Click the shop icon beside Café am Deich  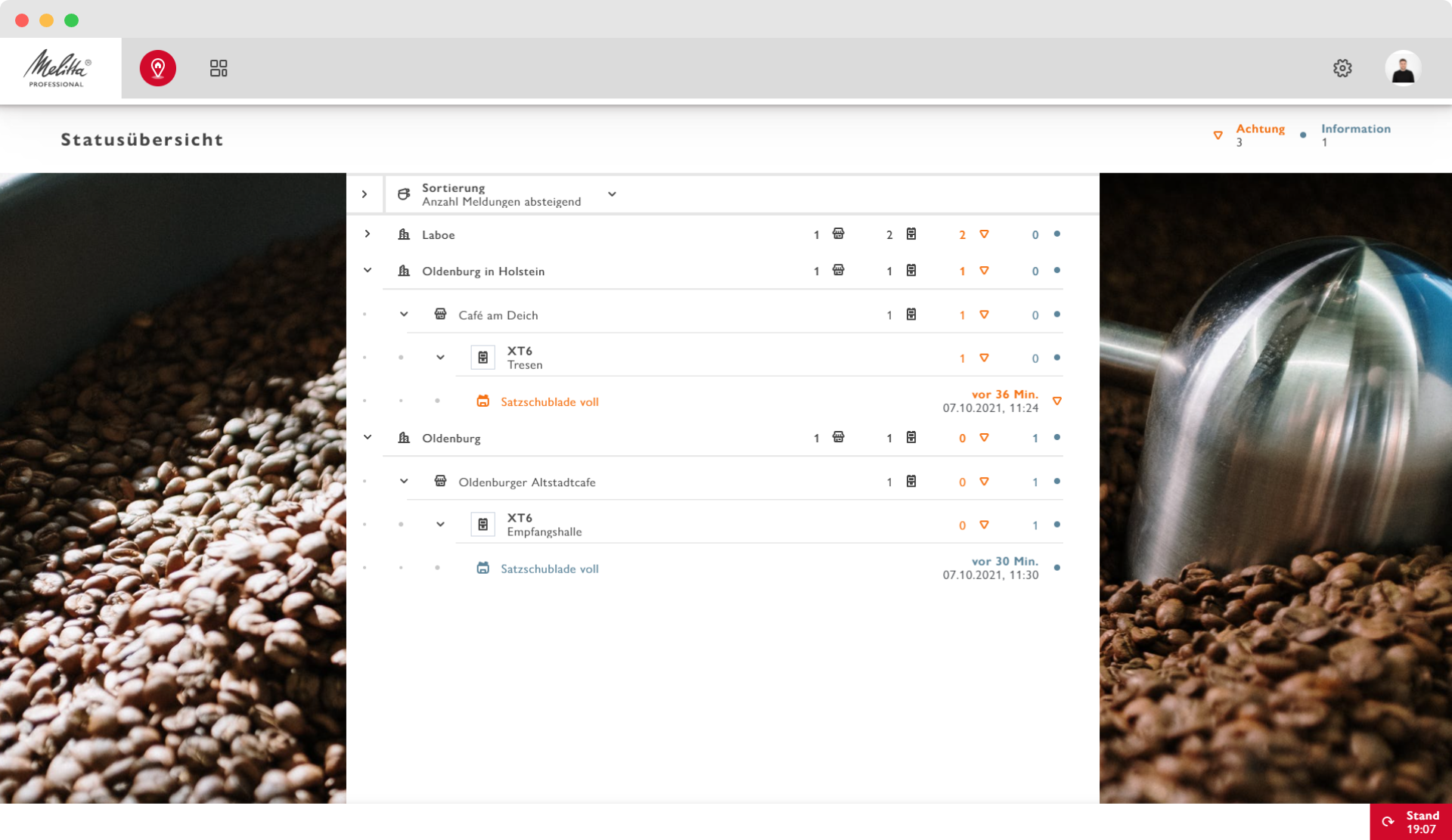[440, 314]
